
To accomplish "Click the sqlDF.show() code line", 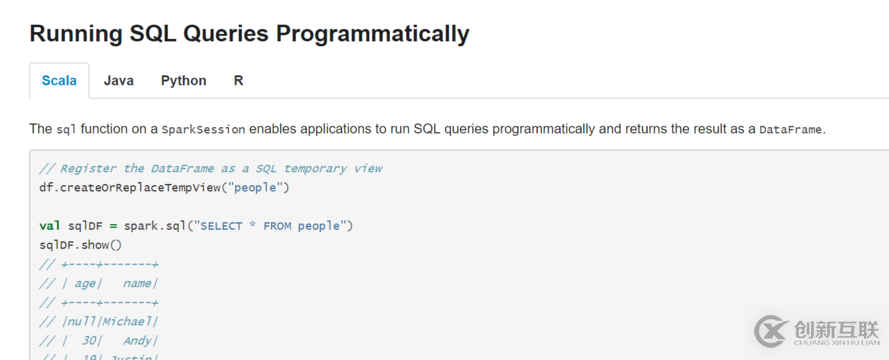I will point(81,245).
